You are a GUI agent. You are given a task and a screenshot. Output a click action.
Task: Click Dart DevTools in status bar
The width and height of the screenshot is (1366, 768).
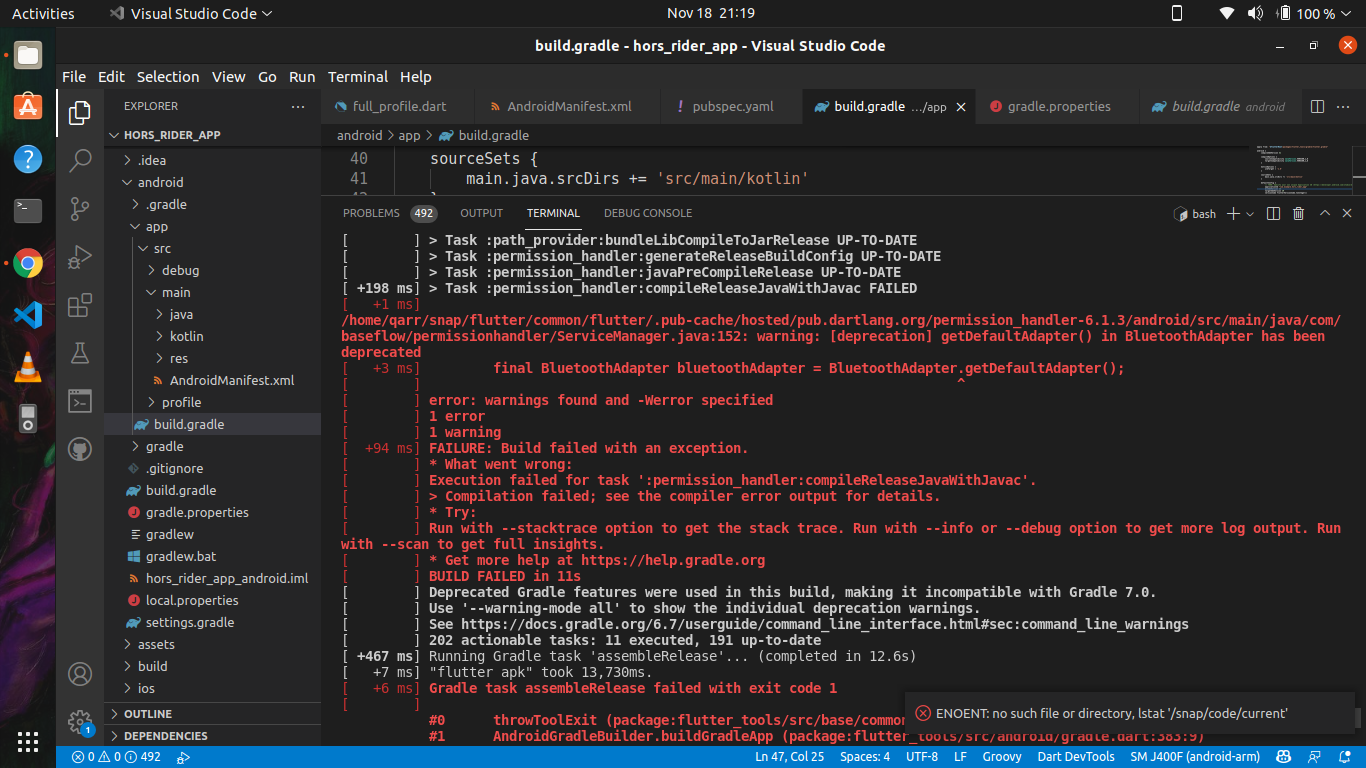tap(1076, 757)
